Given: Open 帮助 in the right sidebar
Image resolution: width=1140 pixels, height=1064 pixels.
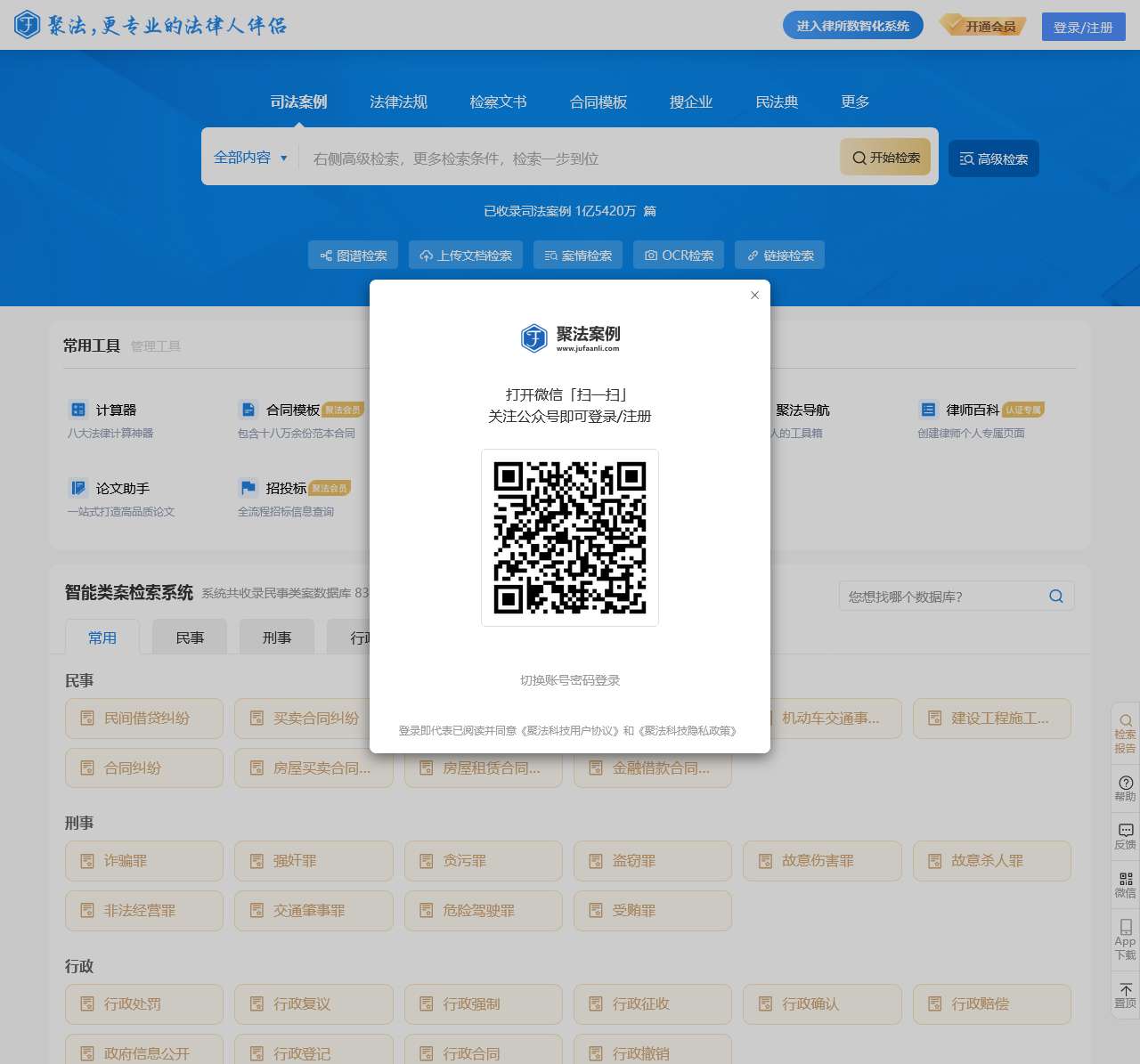Looking at the screenshot, I should click(x=1125, y=789).
